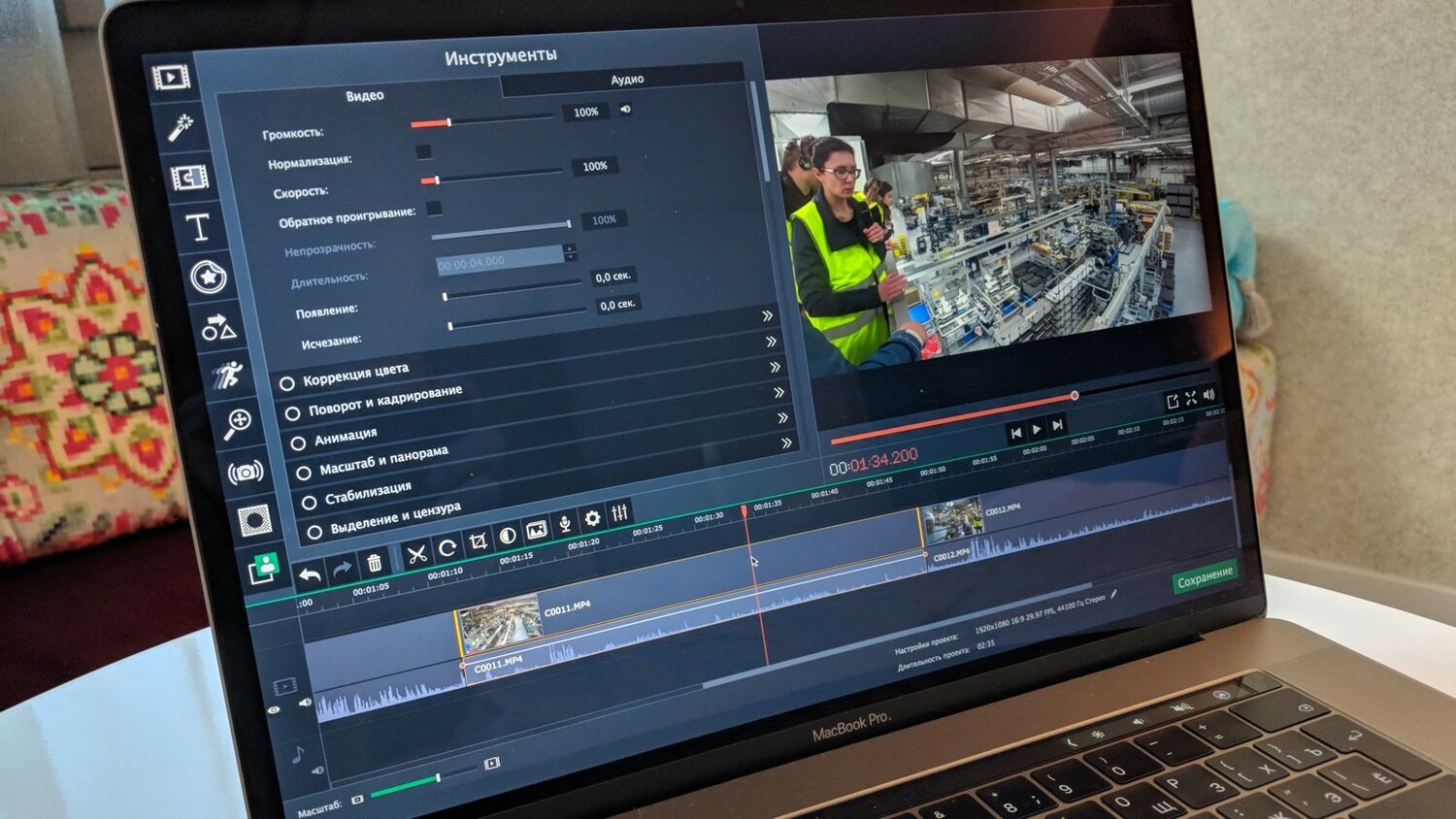The height and width of the screenshot is (819, 1456).
Task: Open the Import media tab in sidebar
Action: coord(171,77)
